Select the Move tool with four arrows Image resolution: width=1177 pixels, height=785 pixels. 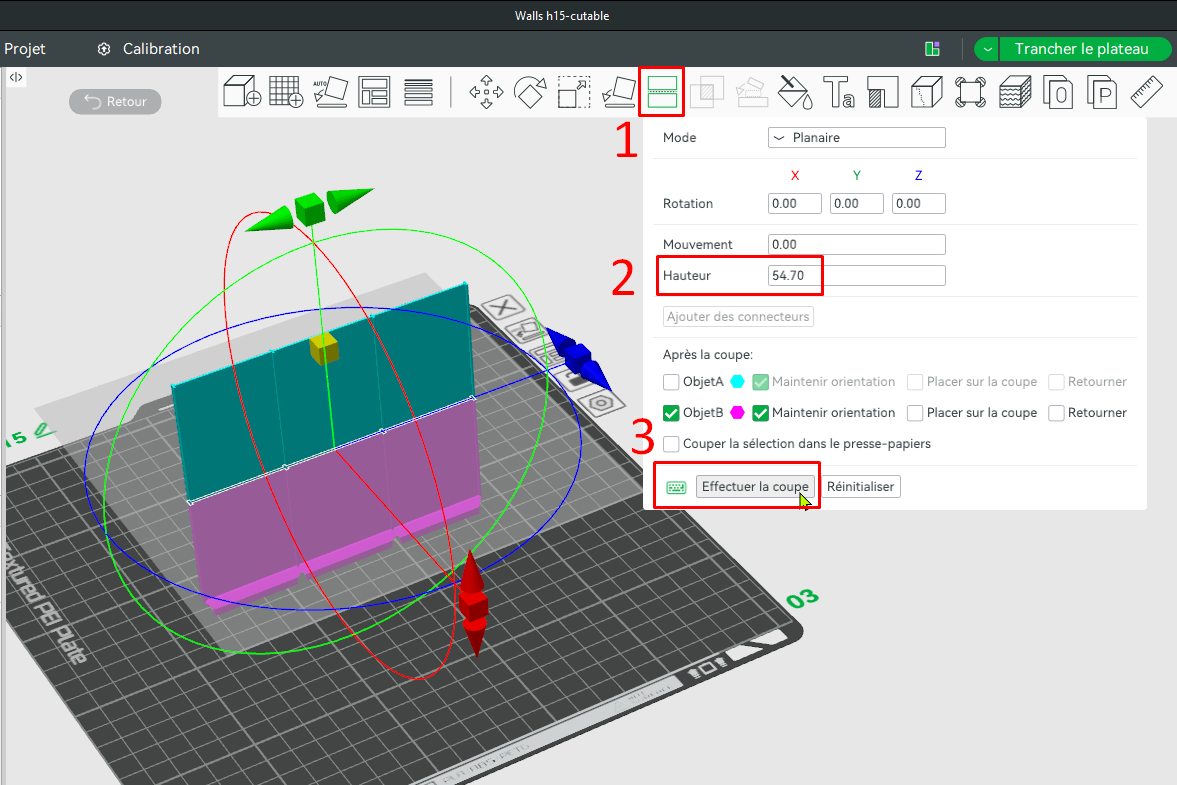(486, 92)
